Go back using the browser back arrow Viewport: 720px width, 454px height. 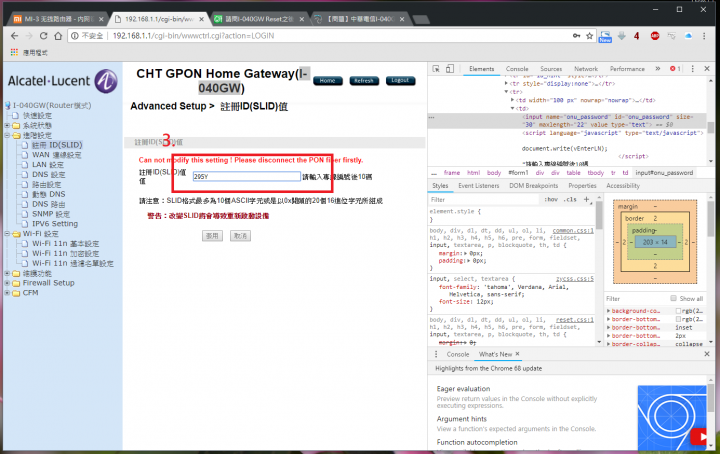[x=14, y=36]
